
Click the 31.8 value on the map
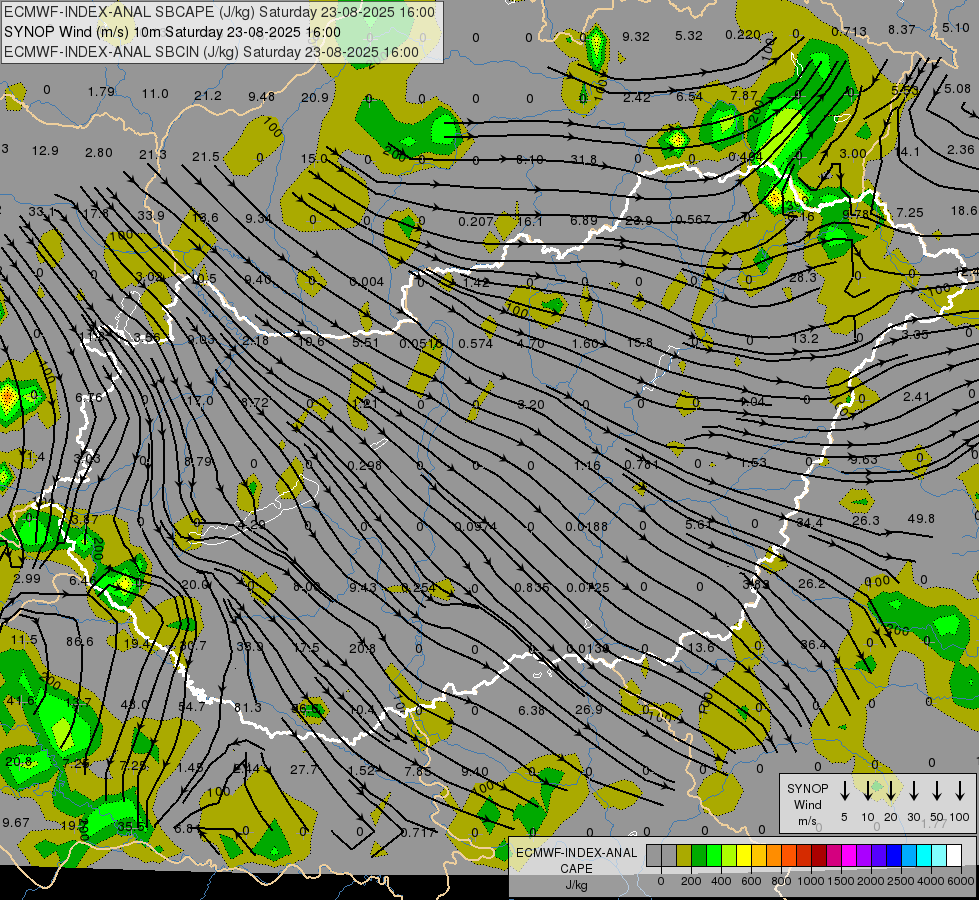click(x=583, y=160)
